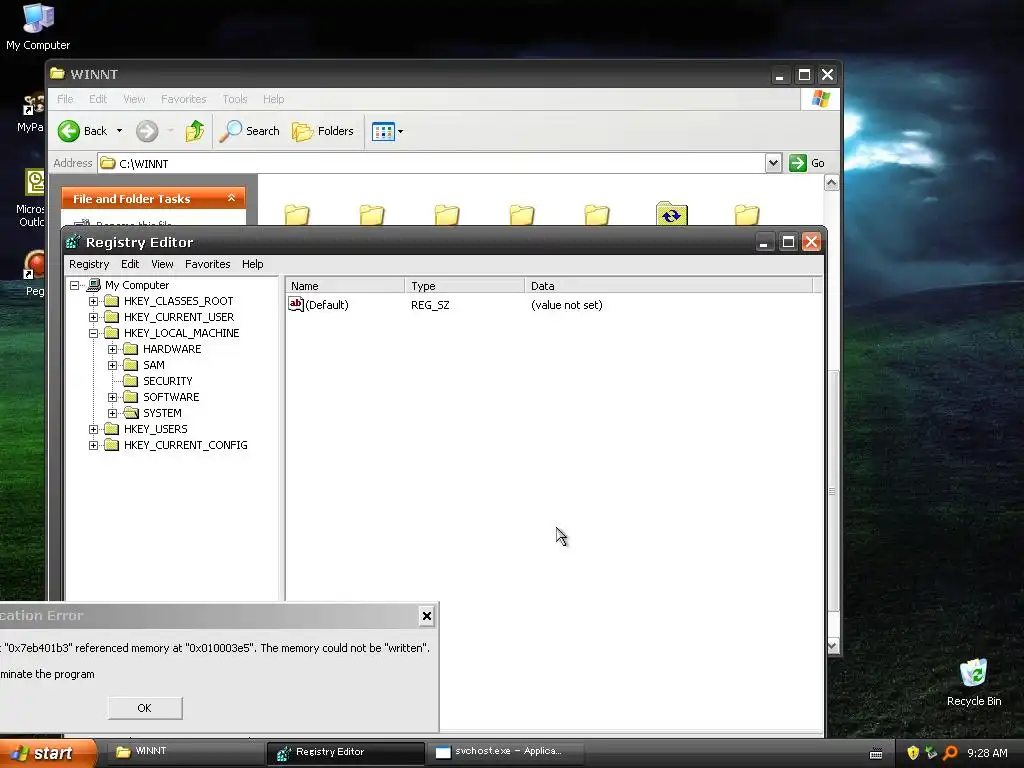Select the folder with blue sync arrows
The image size is (1024, 768).
[x=671, y=214]
